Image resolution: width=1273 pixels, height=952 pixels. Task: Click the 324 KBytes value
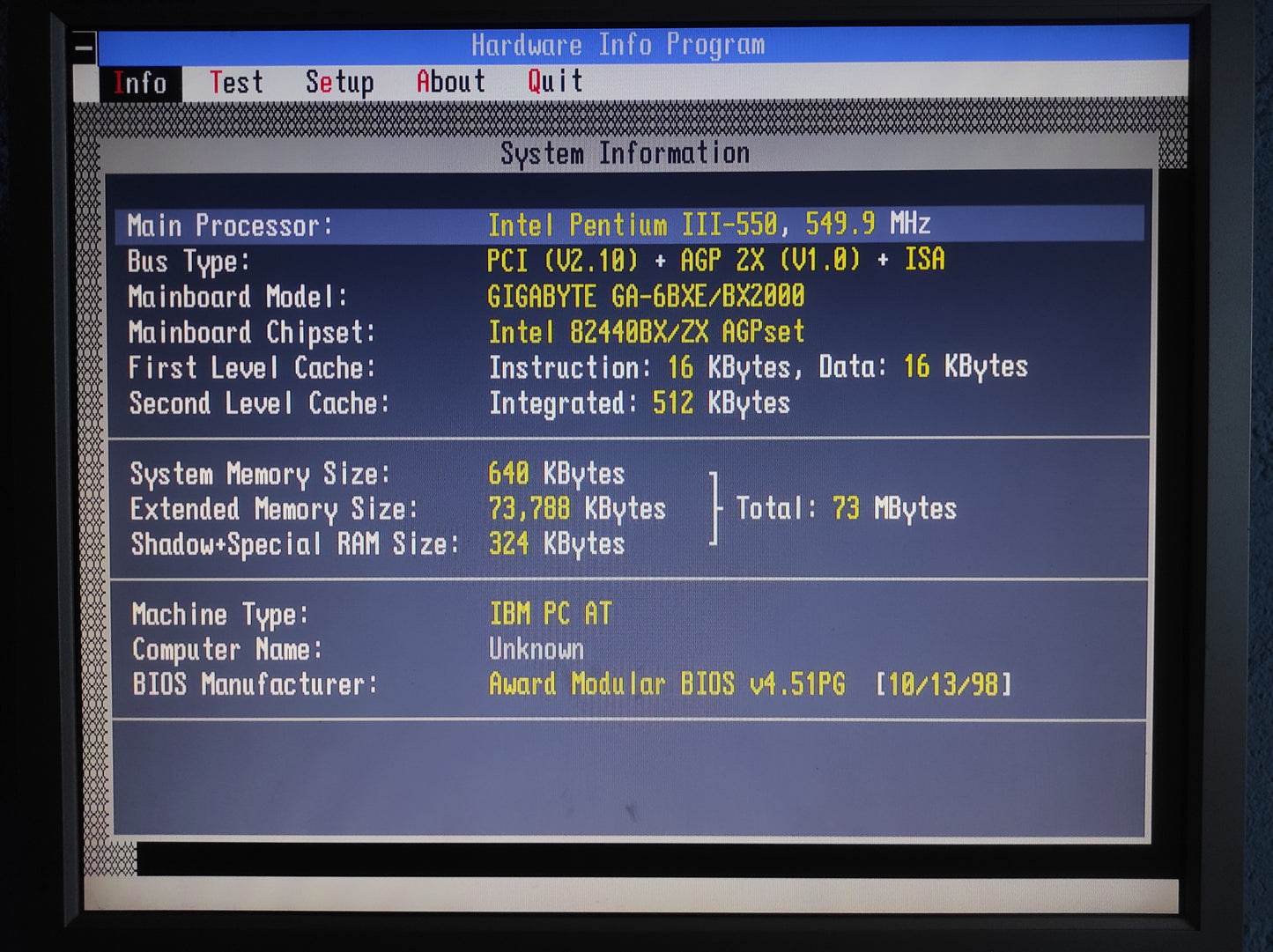tap(557, 544)
